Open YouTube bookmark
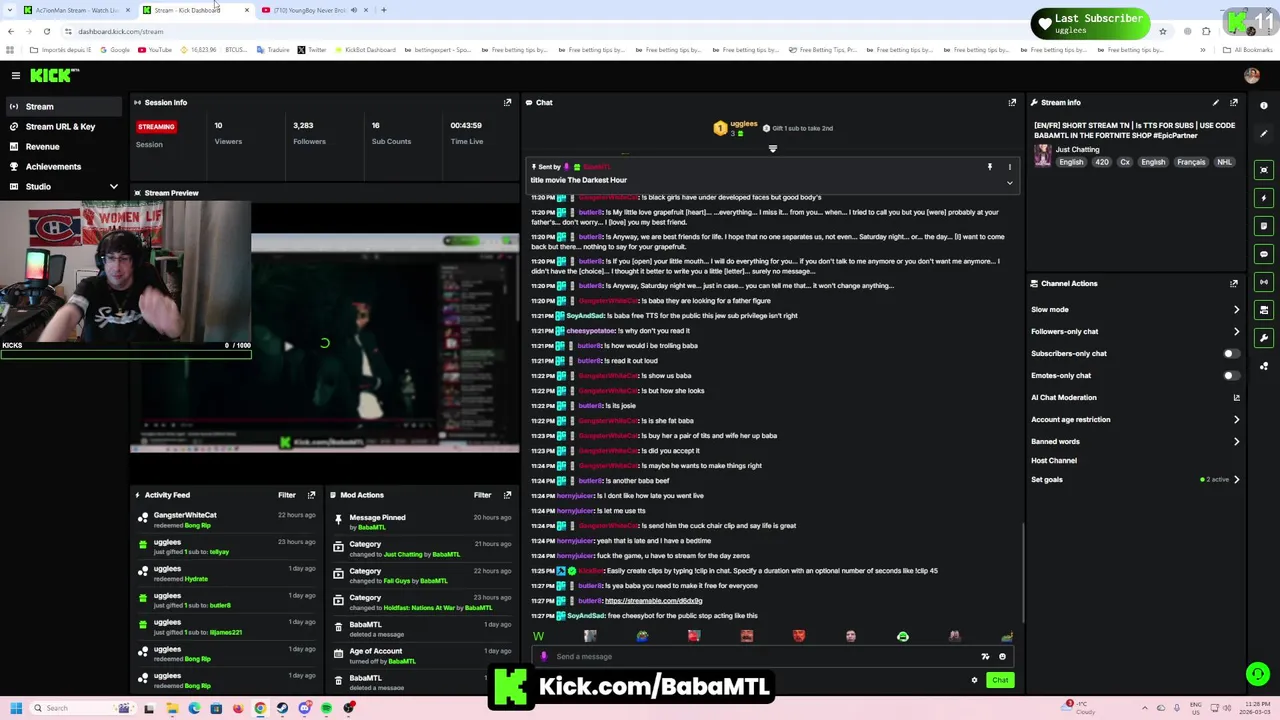The width and height of the screenshot is (1280, 720). click(x=154, y=50)
